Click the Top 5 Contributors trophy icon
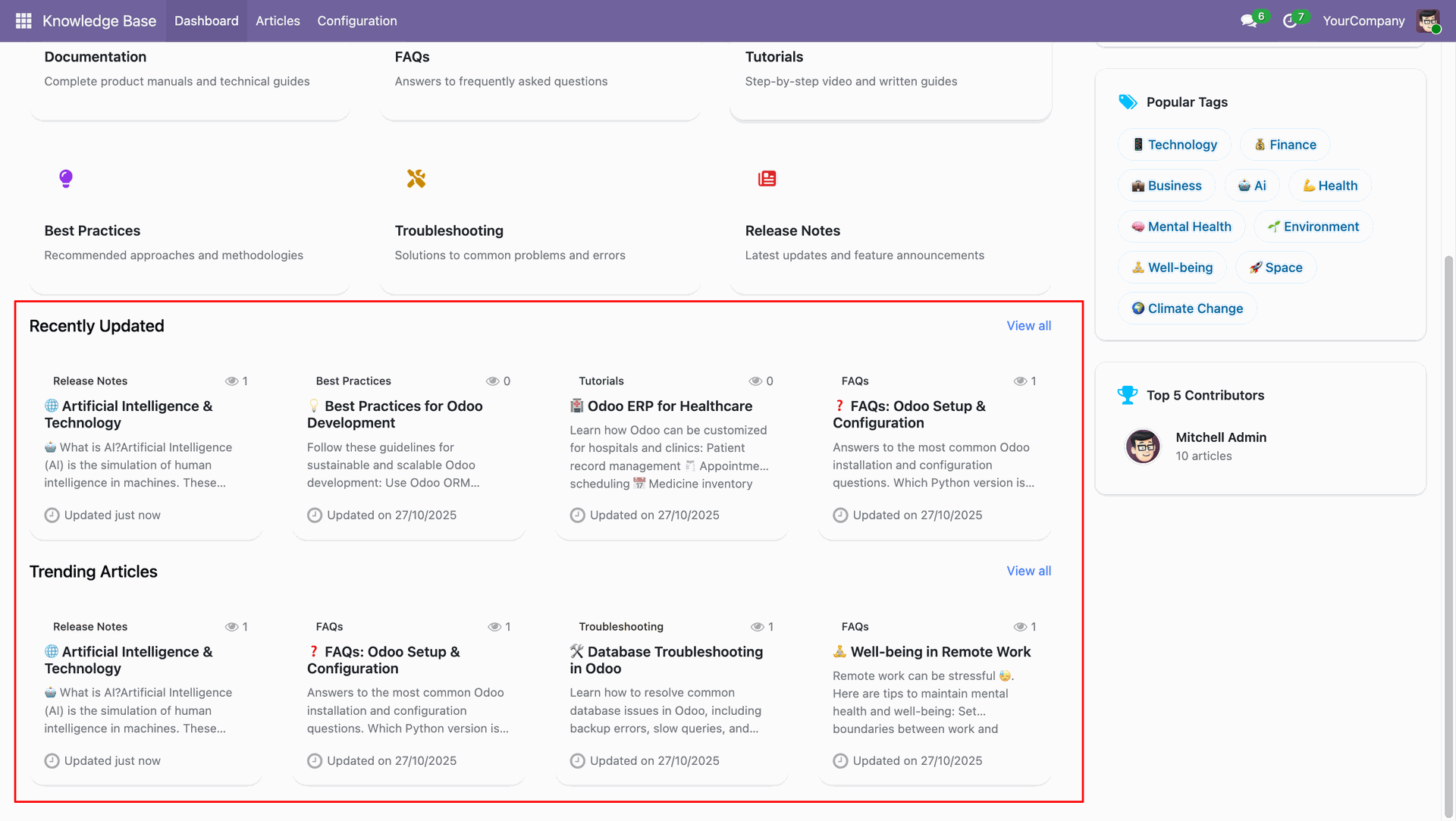 pyautogui.click(x=1128, y=395)
